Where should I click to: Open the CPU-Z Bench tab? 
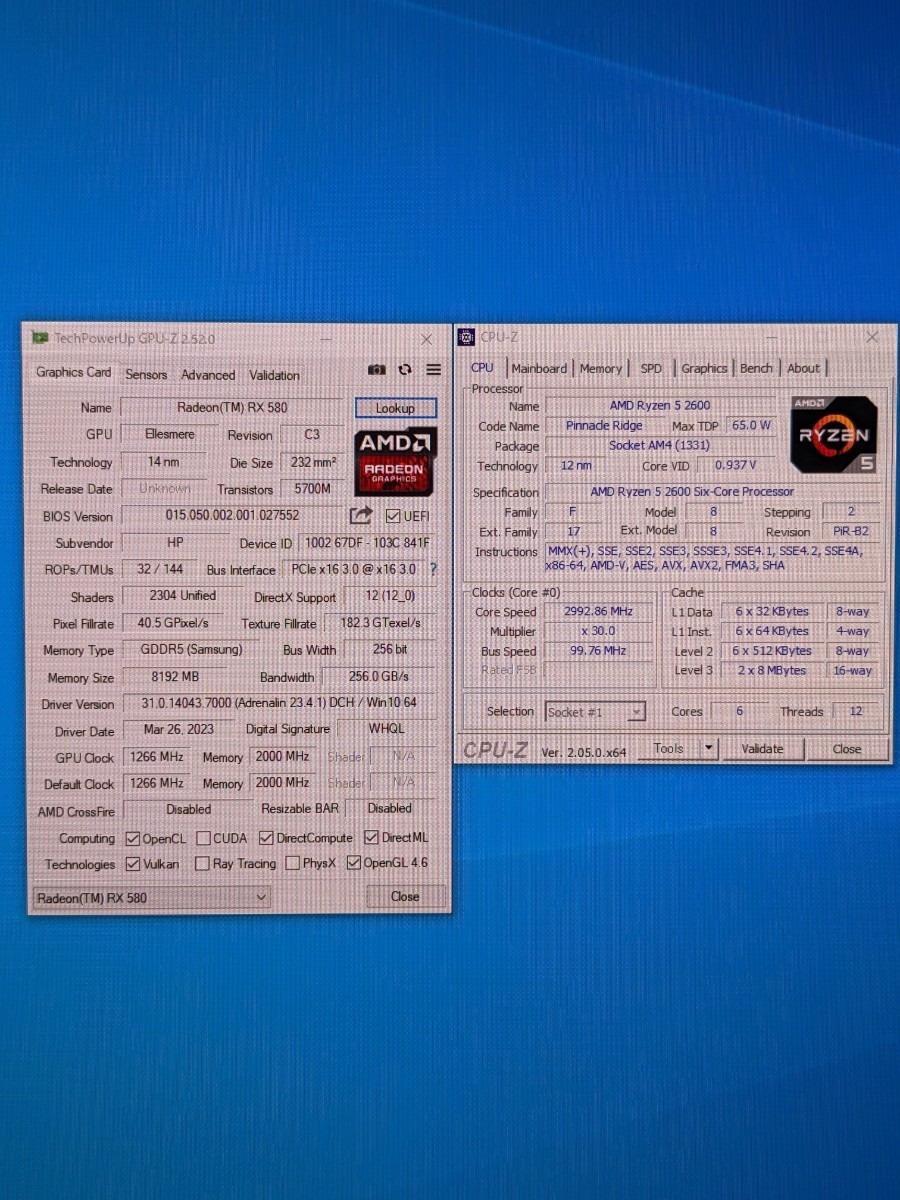[756, 368]
